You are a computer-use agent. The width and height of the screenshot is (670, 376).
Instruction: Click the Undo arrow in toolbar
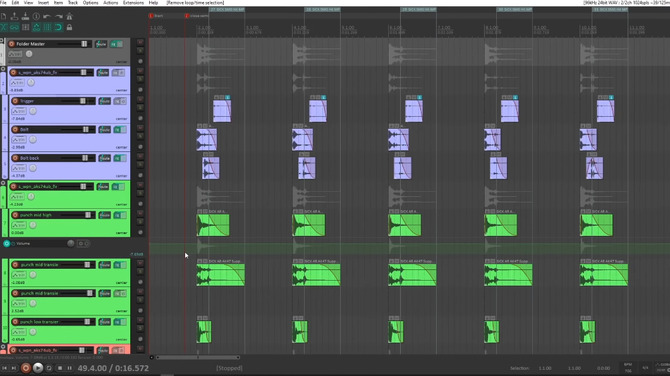click(x=47, y=17)
